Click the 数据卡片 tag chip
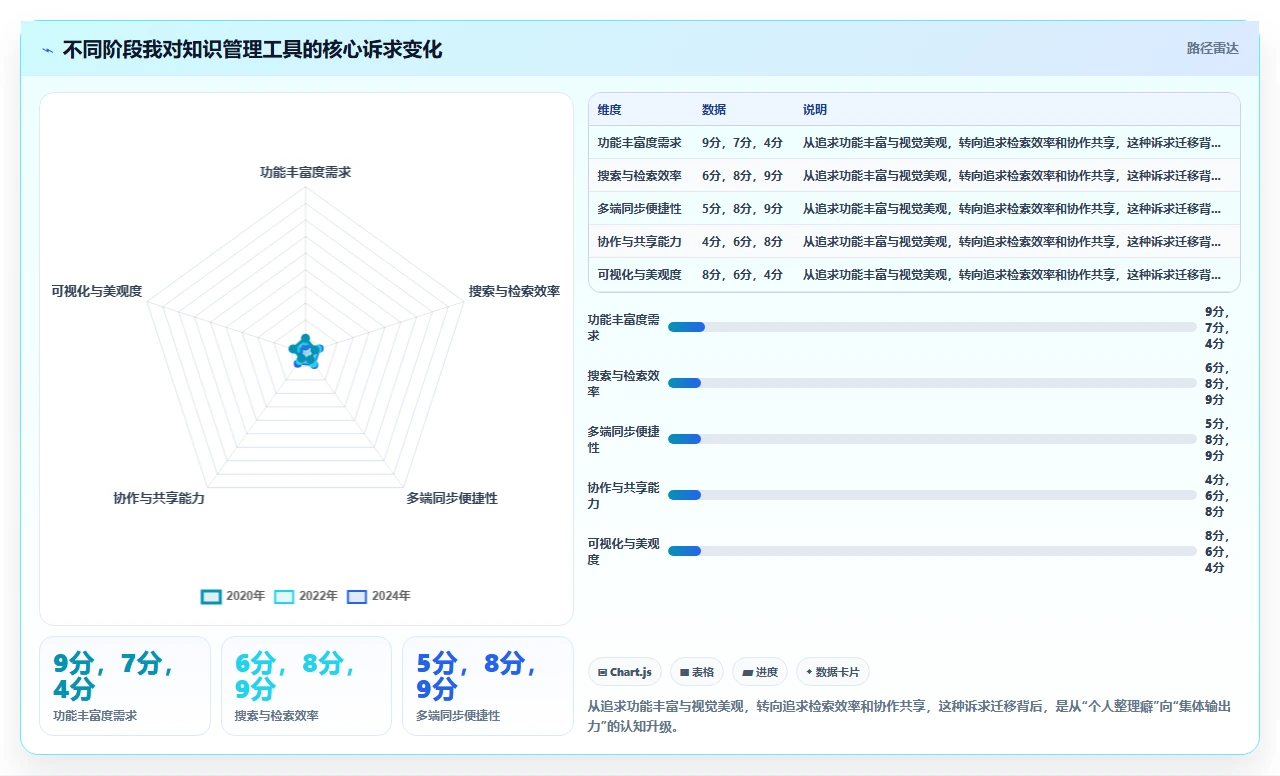Screen dimensions: 1280x776 [833, 672]
